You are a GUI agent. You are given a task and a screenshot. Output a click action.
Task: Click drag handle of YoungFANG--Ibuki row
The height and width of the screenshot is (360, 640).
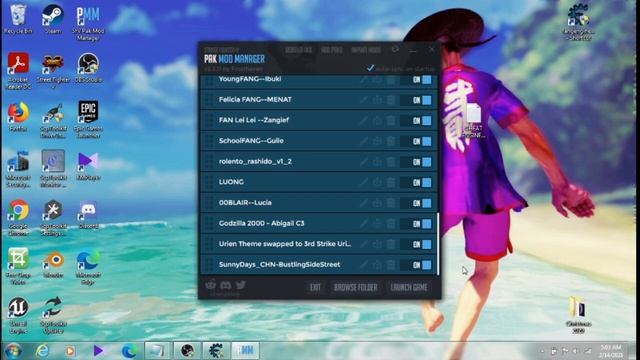(x=209, y=80)
